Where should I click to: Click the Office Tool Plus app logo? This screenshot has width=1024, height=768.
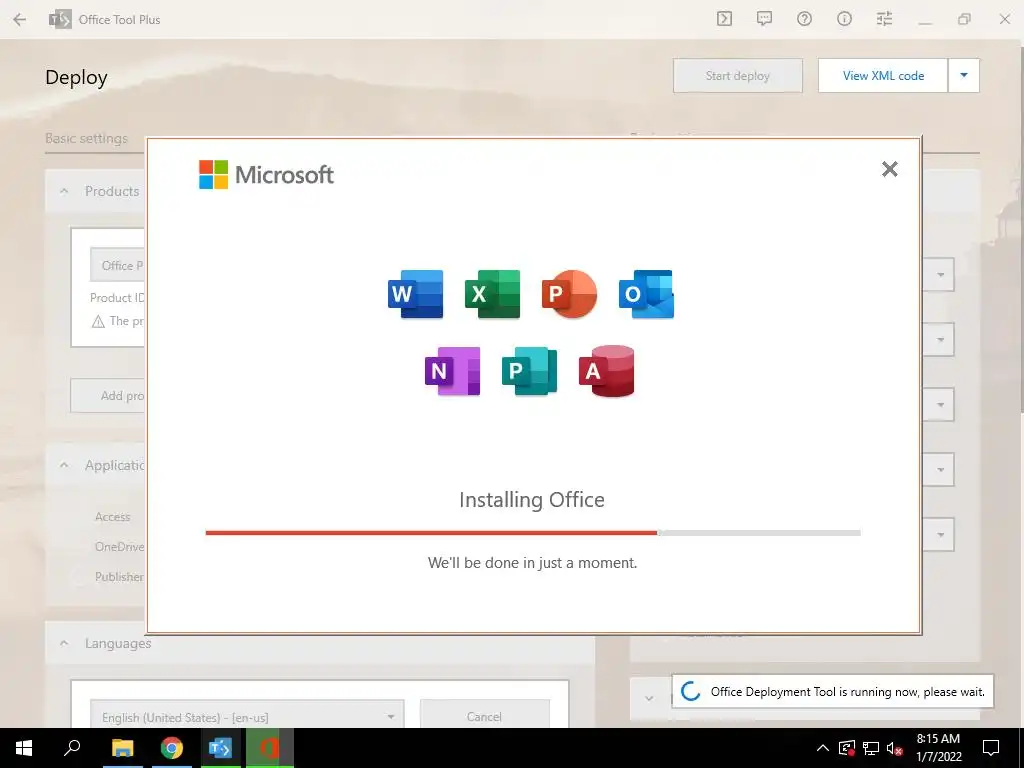pyautogui.click(x=60, y=20)
